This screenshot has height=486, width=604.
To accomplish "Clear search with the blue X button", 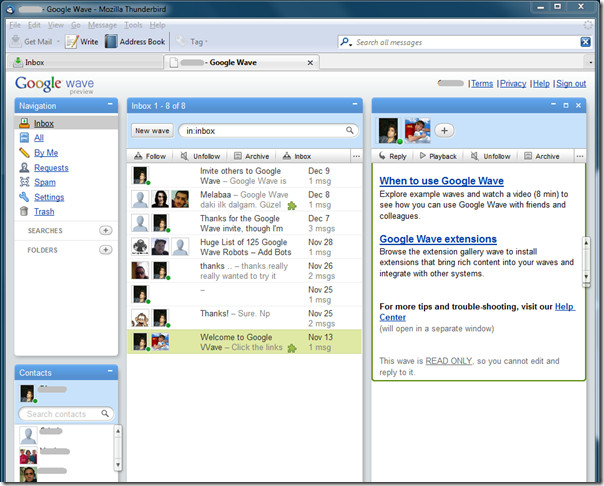I will (x=586, y=42).
